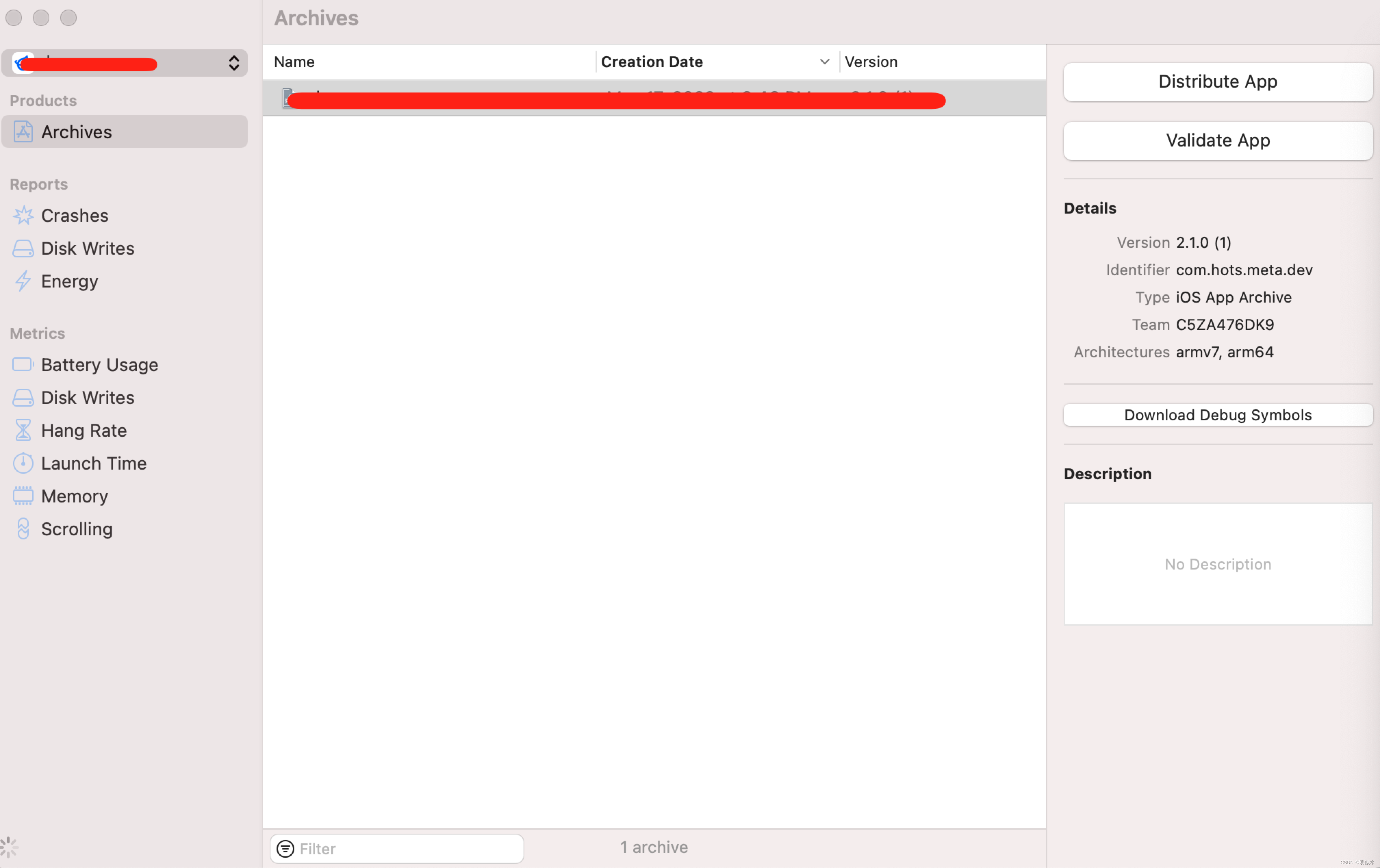The height and width of the screenshot is (868, 1380).
Task: Click the Filter text field
Action: coord(407,848)
